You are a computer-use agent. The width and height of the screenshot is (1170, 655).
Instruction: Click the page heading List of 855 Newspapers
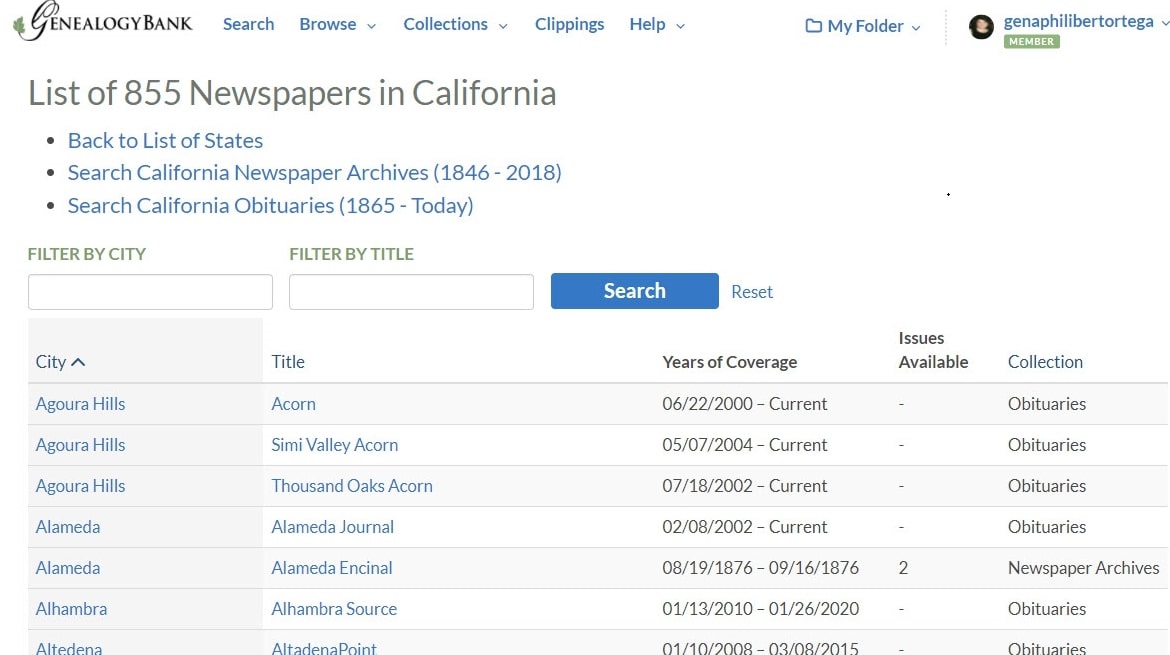tap(292, 93)
